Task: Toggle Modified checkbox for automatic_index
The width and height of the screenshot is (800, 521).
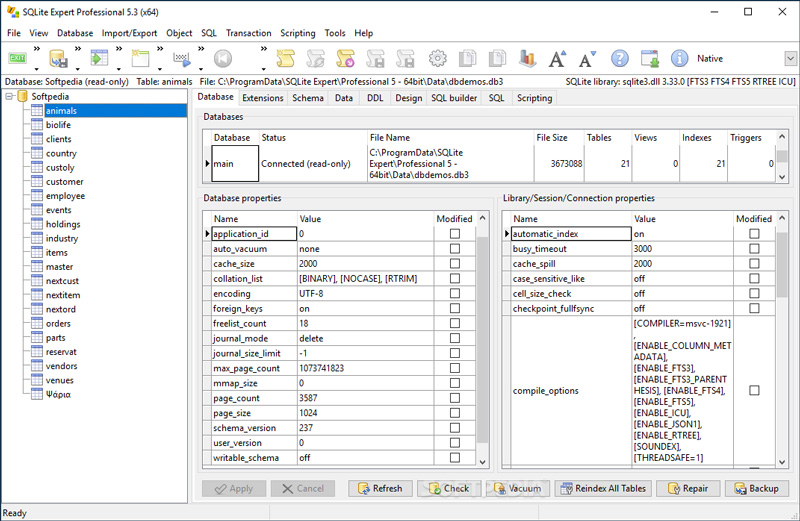Action: point(754,234)
